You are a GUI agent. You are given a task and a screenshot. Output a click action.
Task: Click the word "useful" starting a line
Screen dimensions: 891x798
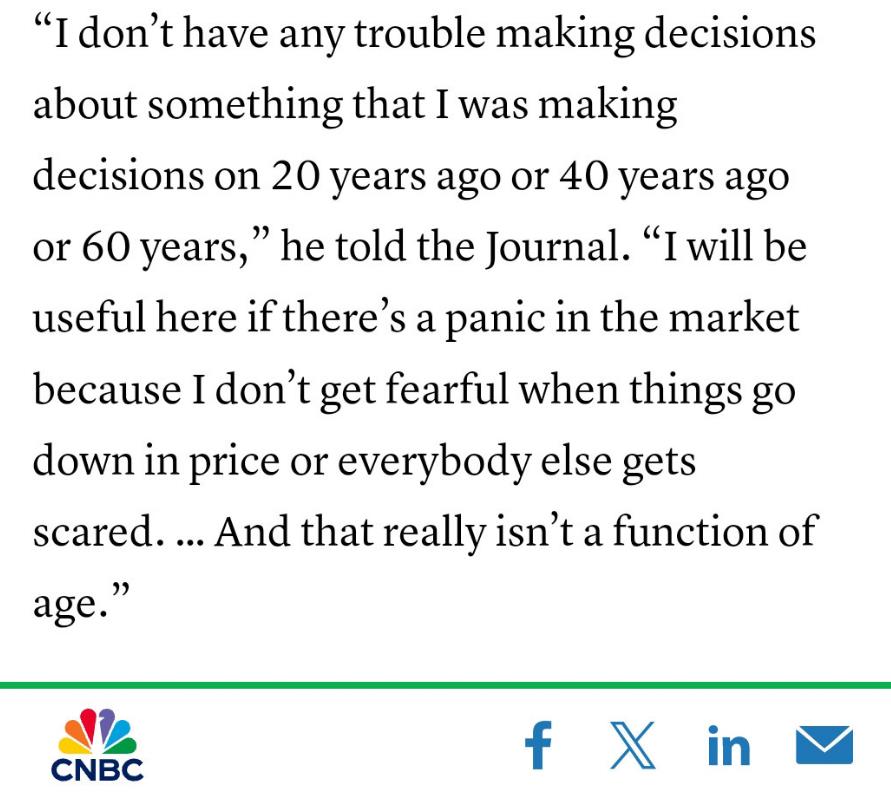tap(89, 318)
